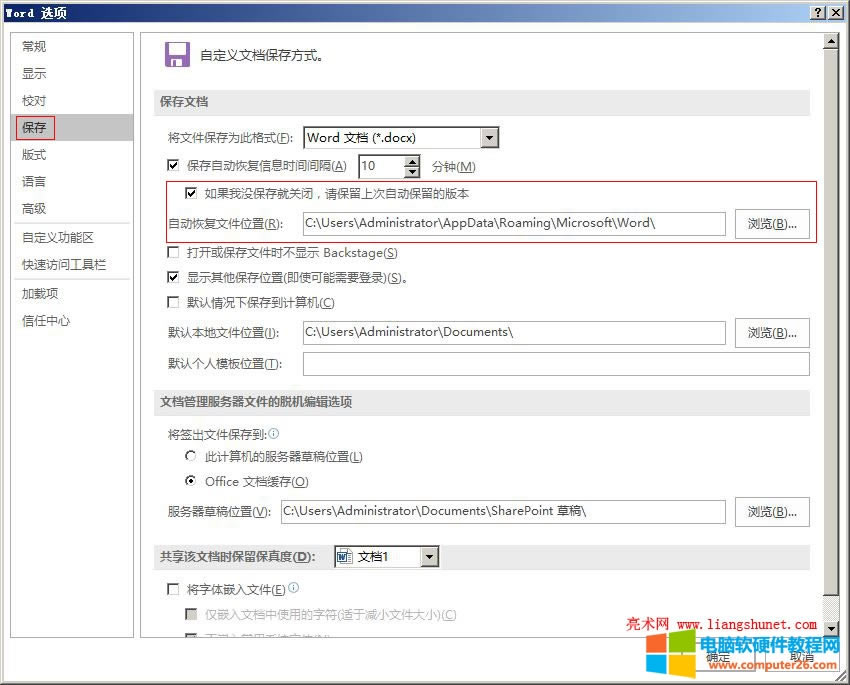Select 此计算机的服务器草稿位置 radio button
The image size is (850, 685).
pos(191,456)
